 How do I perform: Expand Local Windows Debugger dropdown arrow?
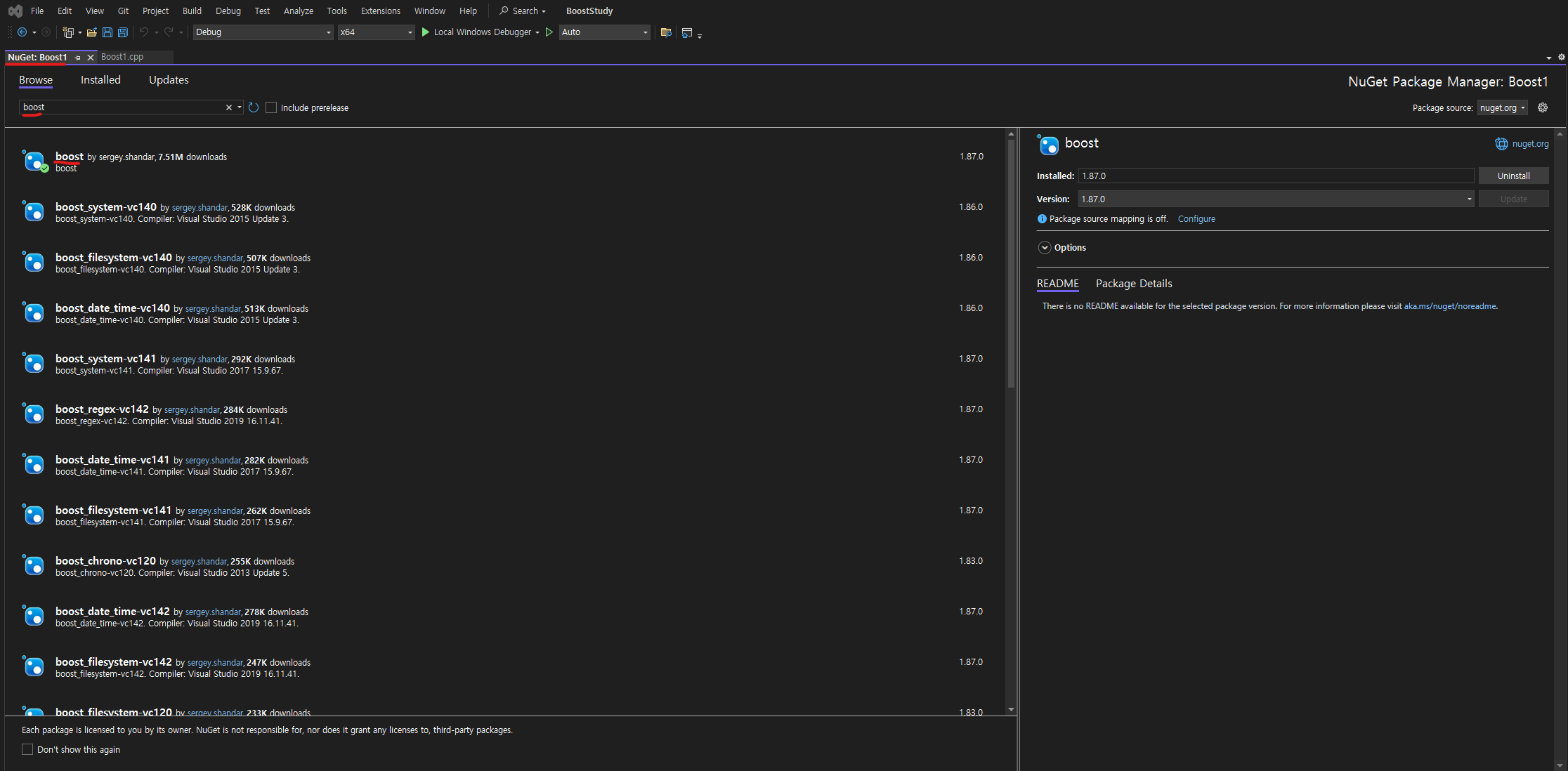tap(537, 32)
